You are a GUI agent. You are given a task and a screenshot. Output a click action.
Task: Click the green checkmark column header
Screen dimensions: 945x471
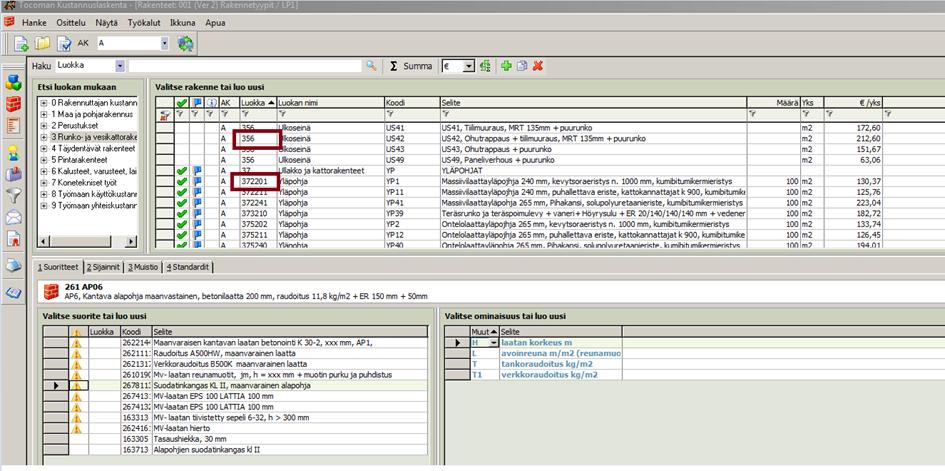(x=182, y=103)
